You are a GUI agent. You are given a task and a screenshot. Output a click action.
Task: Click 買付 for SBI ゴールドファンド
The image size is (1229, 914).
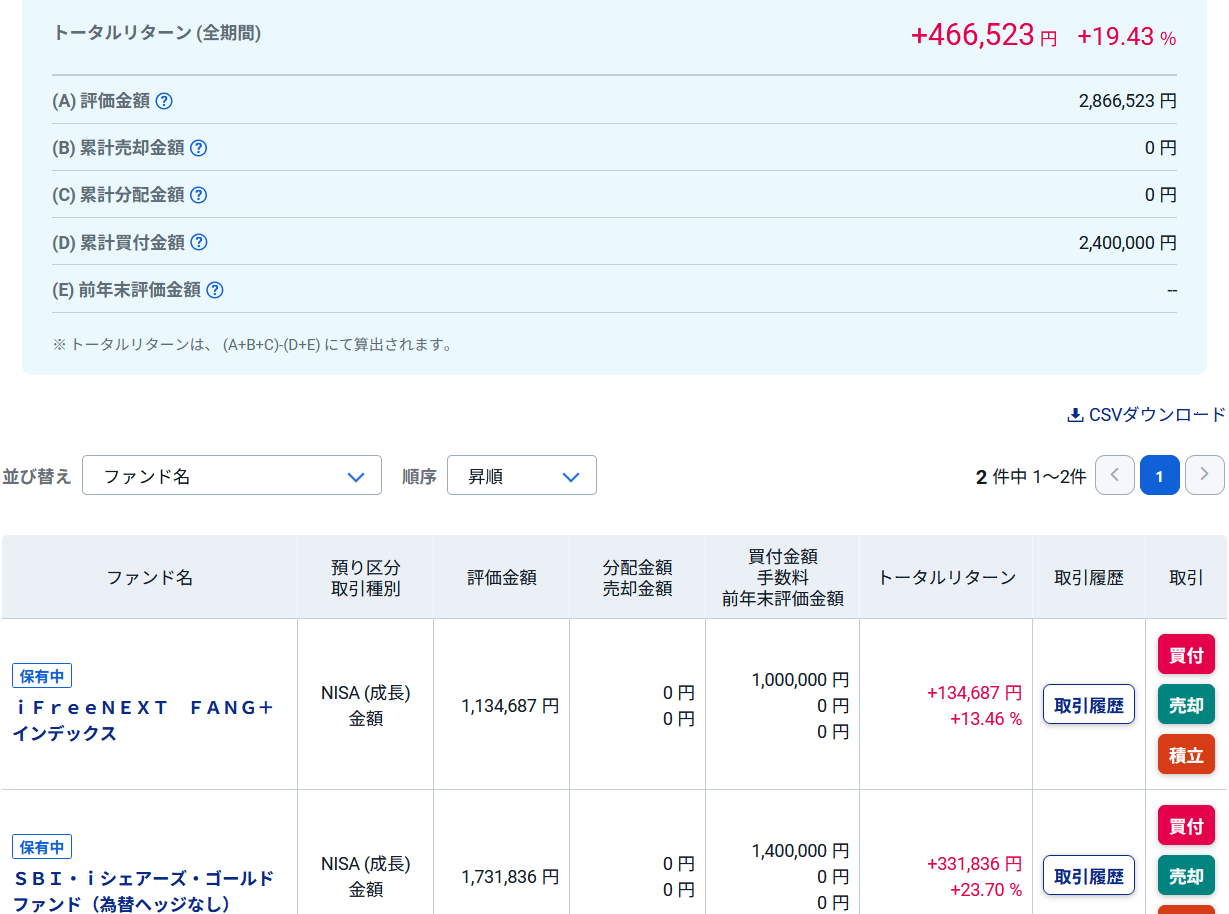point(1186,826)
